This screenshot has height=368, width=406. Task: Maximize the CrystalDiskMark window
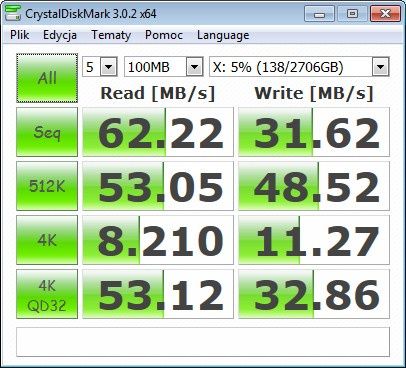pos(352,14)
